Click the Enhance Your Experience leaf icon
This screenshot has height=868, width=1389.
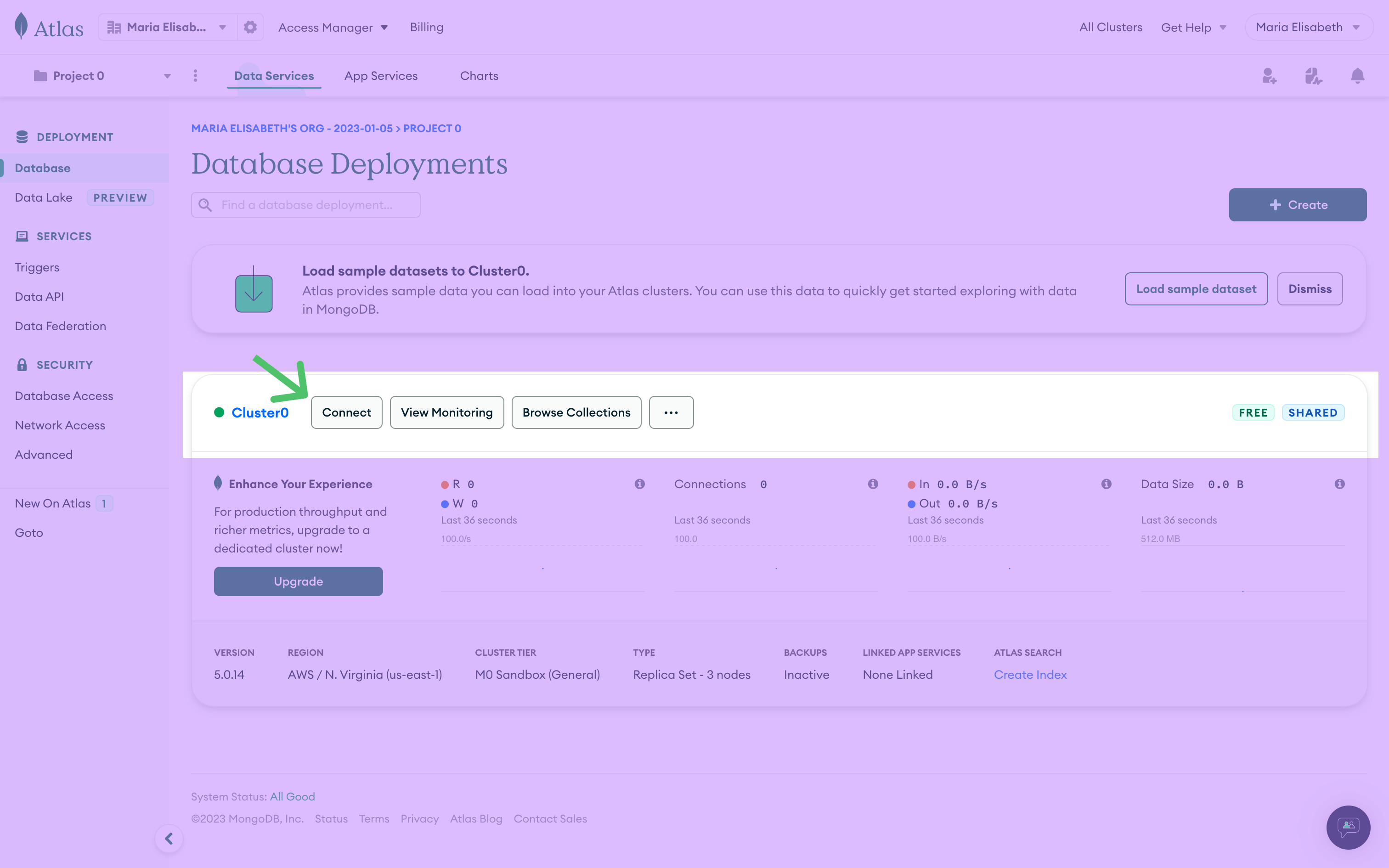click(218, 483)
